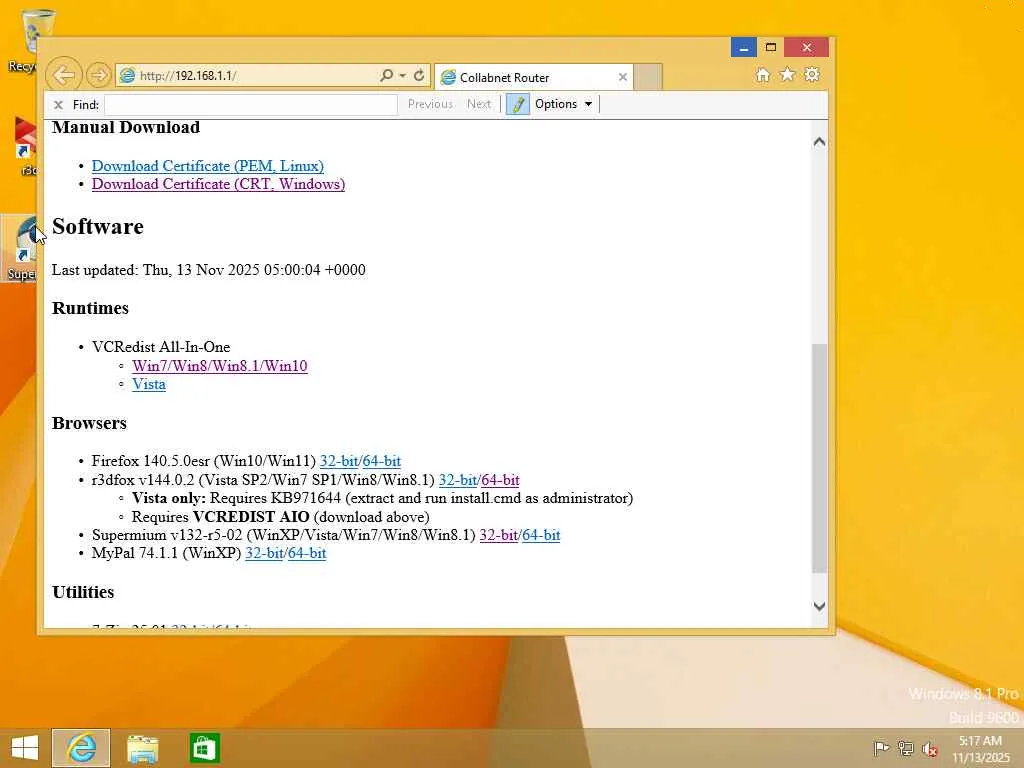Download r3dfox v144.0.2 64-bit

[x=500, y=480]
